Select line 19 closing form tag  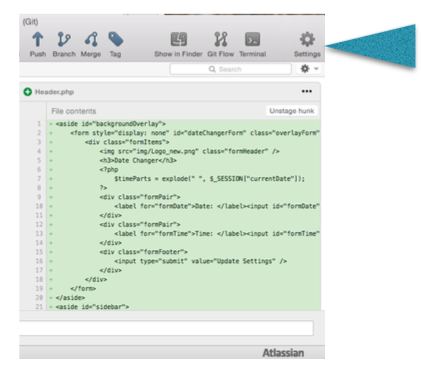83,289
